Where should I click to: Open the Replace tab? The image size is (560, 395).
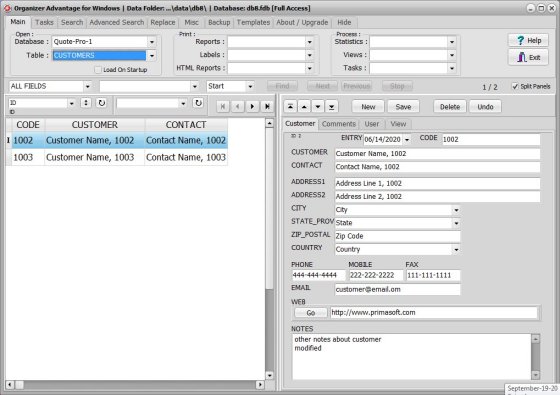(163, 22)
